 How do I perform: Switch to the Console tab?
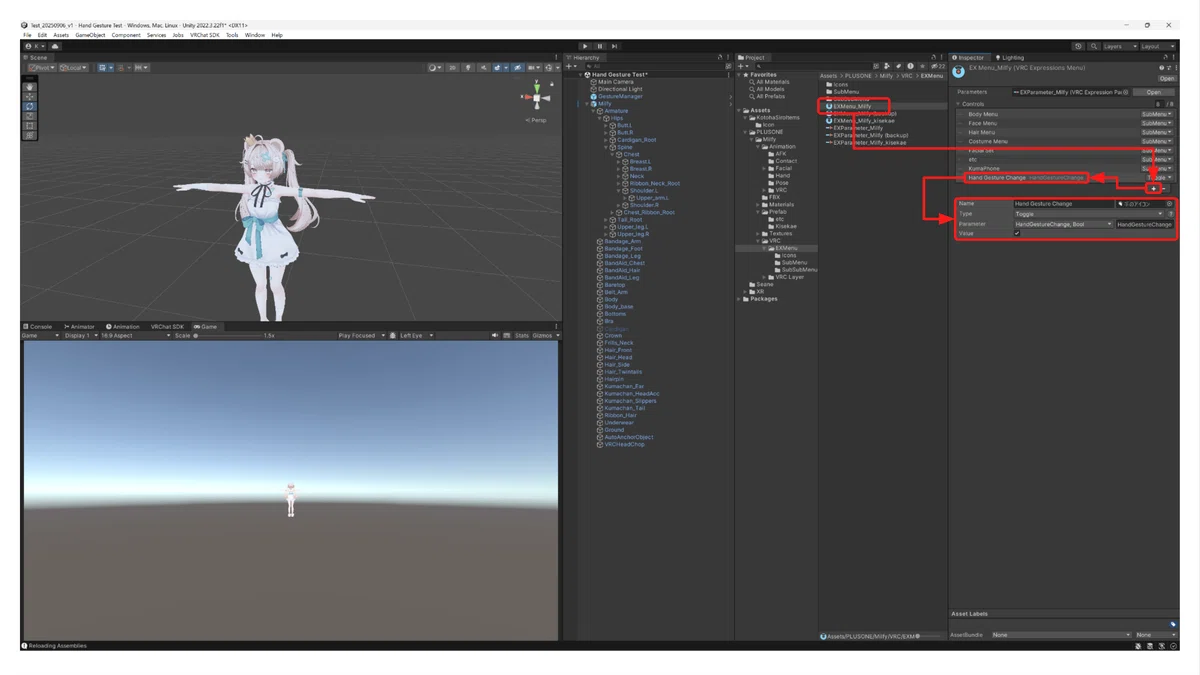[38, 327]
